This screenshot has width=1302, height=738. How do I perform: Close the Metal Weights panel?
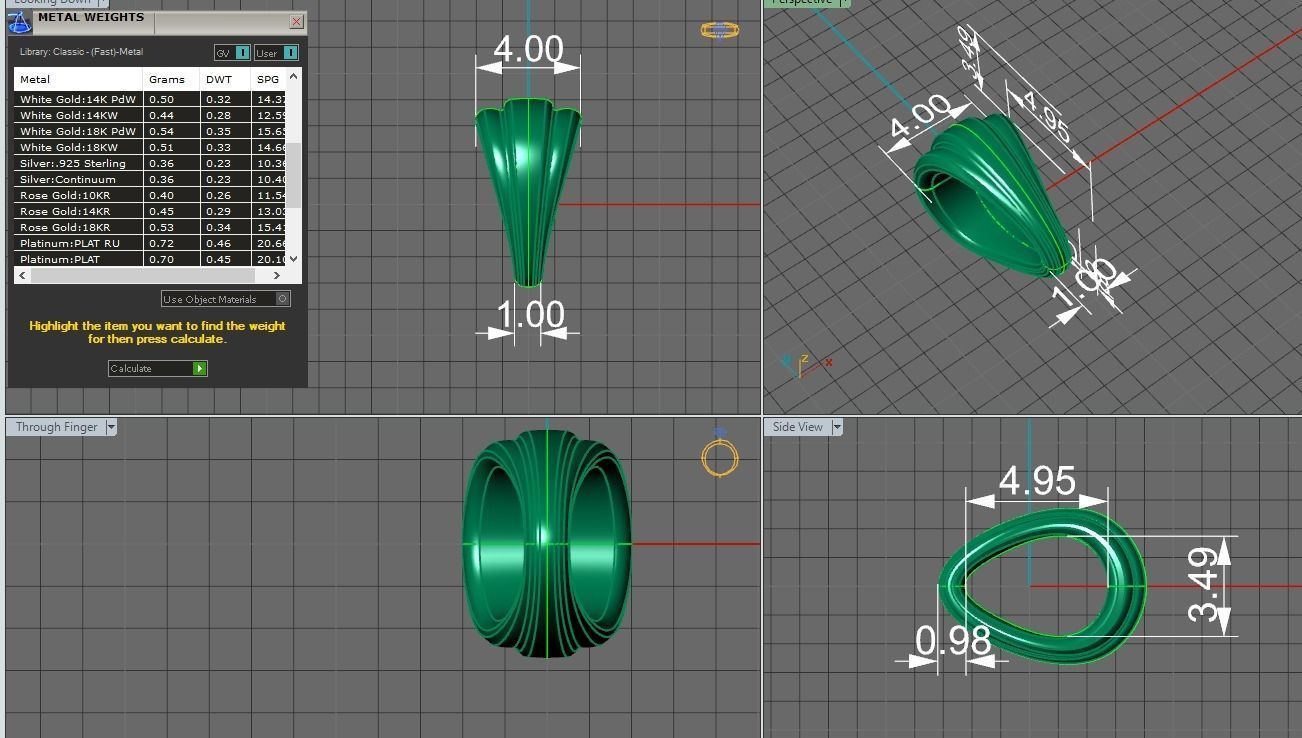[x=297, y=21]
